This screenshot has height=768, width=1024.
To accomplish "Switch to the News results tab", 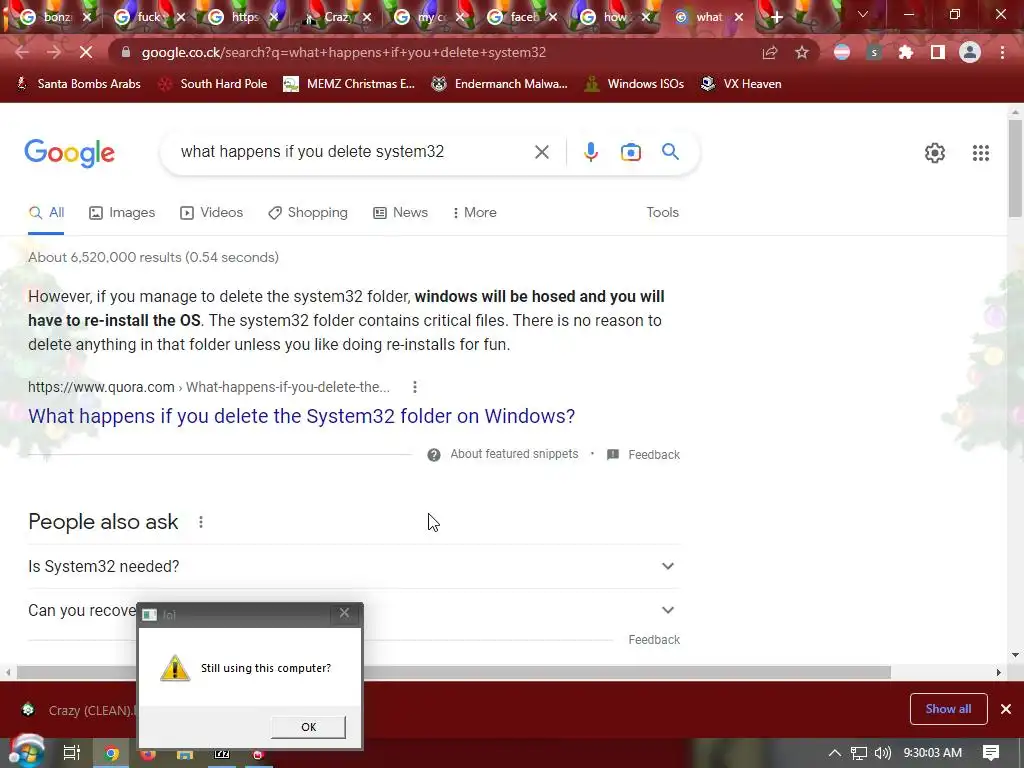I will tap(400, 212).
